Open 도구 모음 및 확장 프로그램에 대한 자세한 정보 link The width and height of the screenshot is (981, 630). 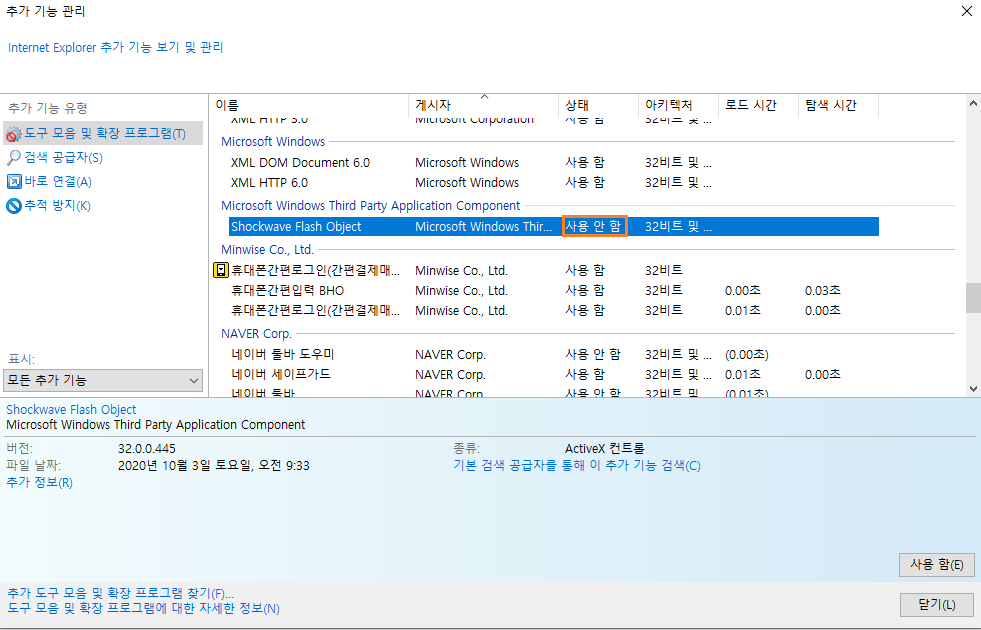(x=143, y=608)
